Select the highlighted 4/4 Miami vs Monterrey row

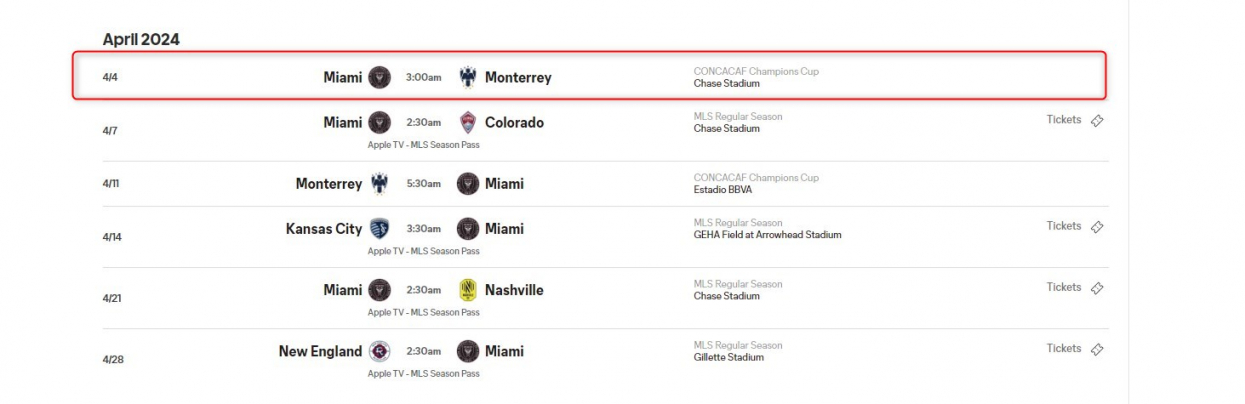[590, 77]
